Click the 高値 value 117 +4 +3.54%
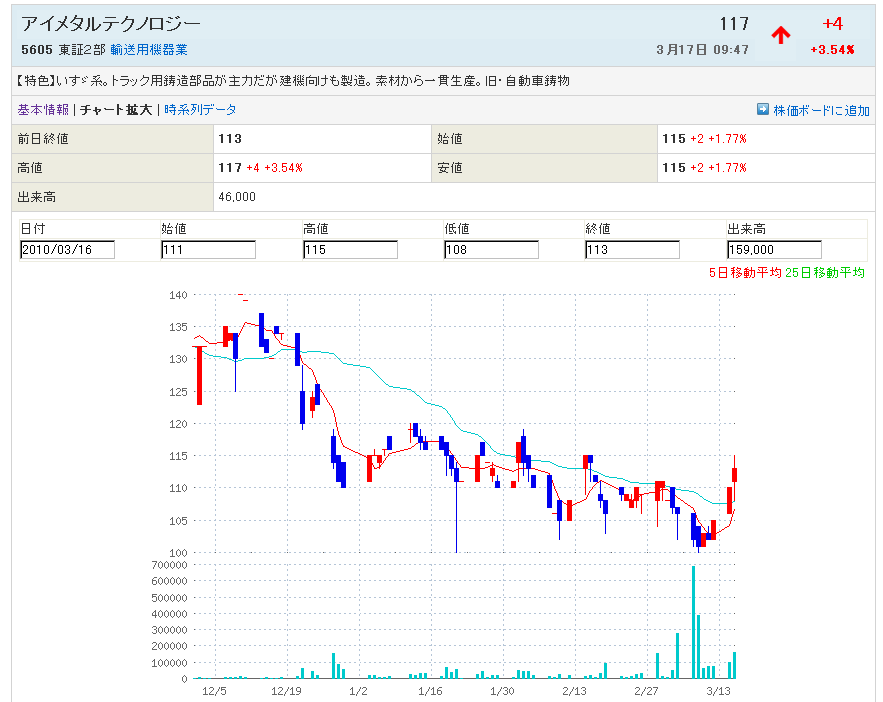 coord(260,168)
